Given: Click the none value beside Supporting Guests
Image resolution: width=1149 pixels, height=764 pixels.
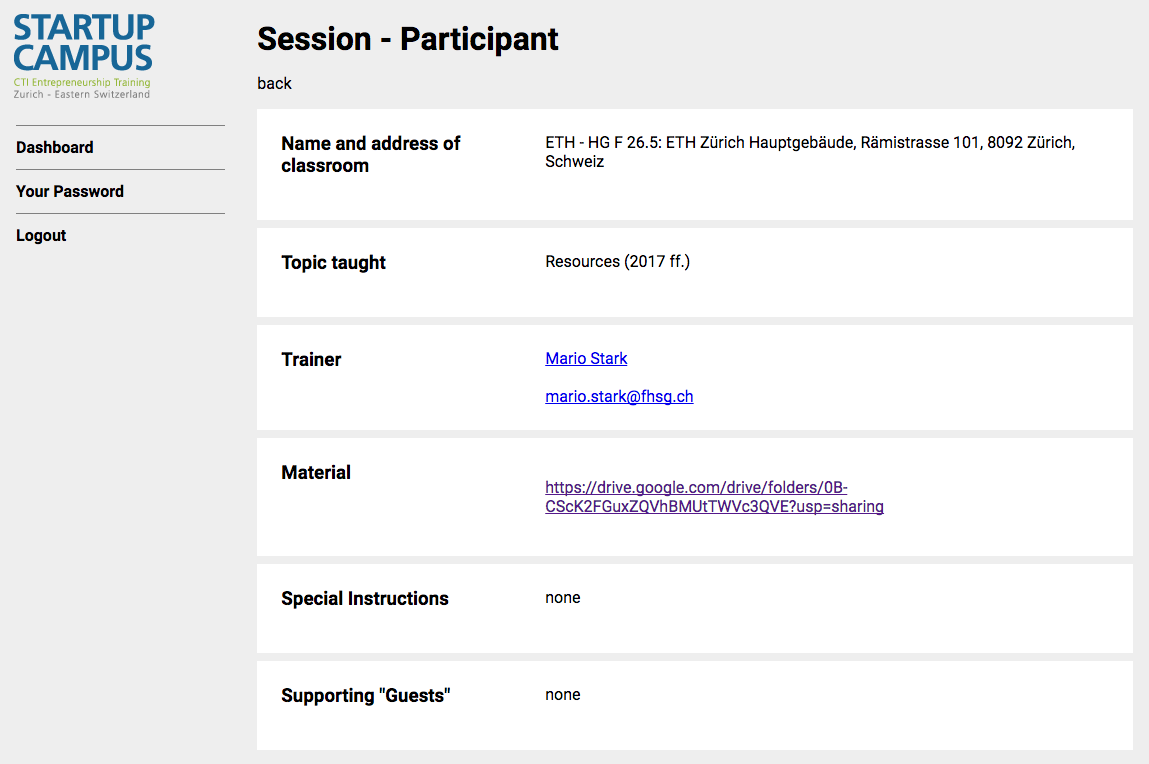Looking at the screenshot, I should 563,694.
